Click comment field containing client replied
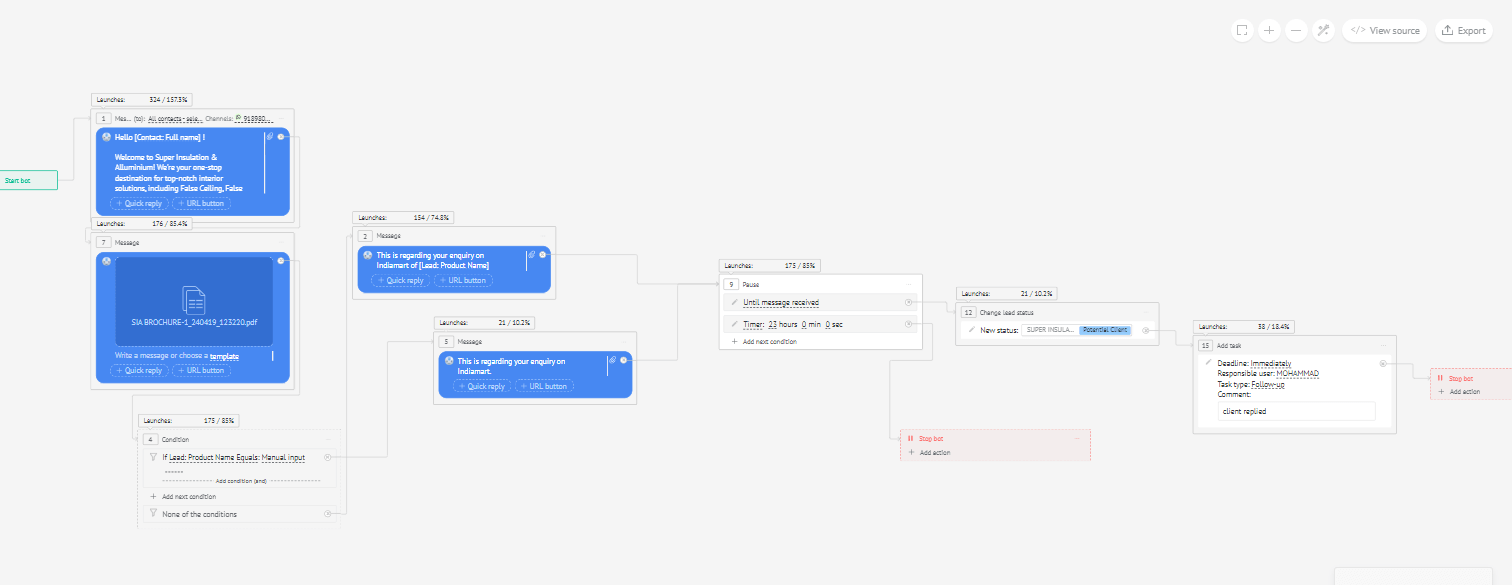1512x585 pixels. pyautogui.click(x=1296, y=411)
